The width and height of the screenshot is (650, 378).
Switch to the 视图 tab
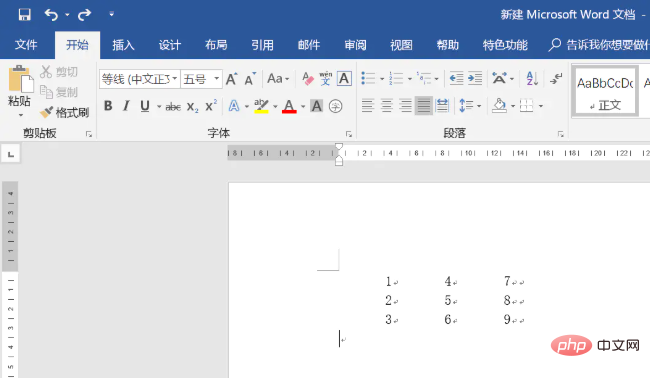pyautogui.click(x=401, y=45)
